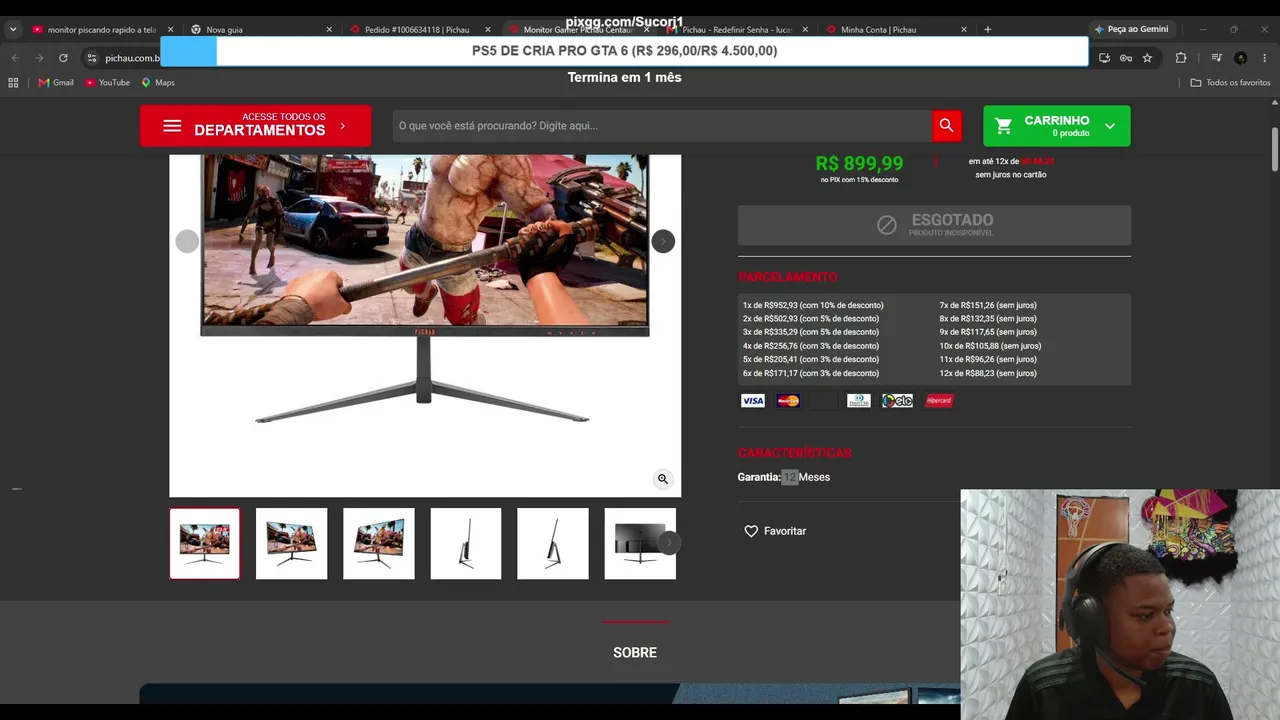The height and width of the screenshot is (720, 1280).
Task: Click the product search input field
Action: point(662,126)
